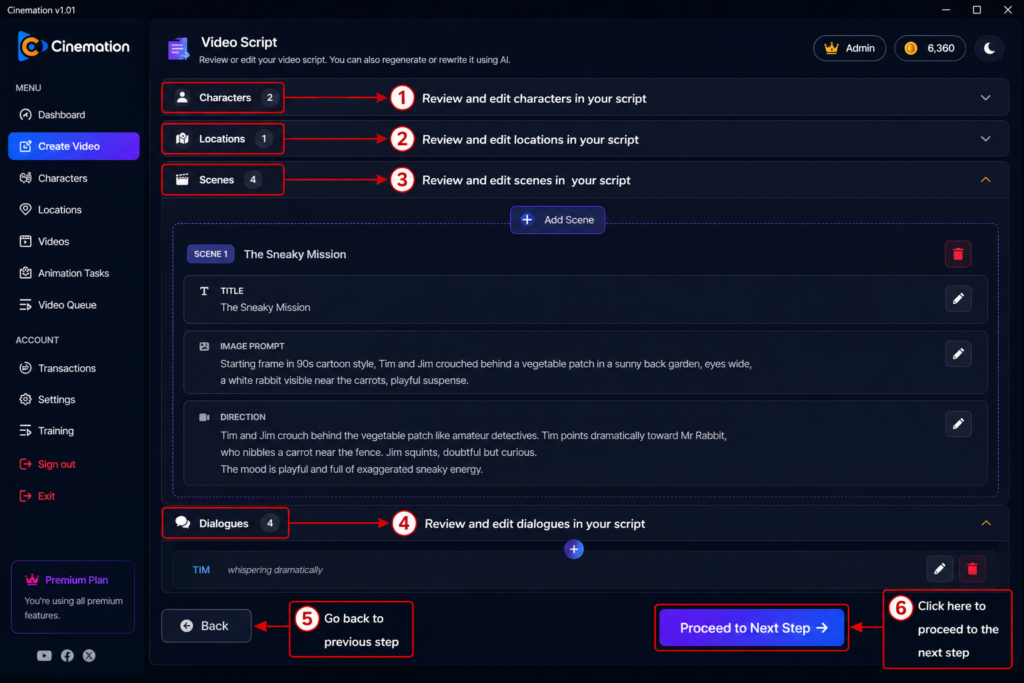The width and height of the screenshot is (1024, 683).
Task: Delete TIM's dialogue with the trash icon
Action: 972,569
